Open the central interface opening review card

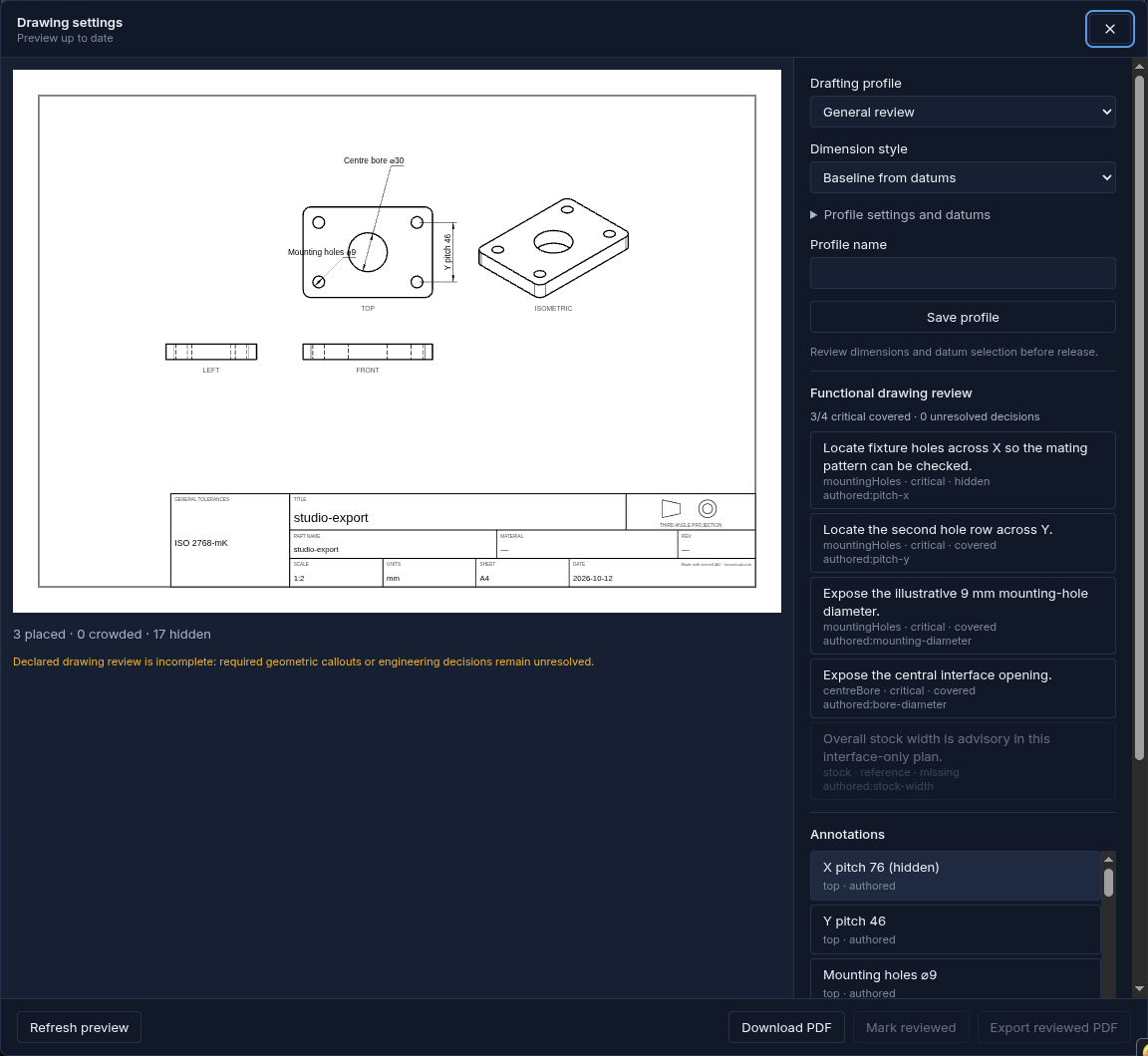point(962,688)
